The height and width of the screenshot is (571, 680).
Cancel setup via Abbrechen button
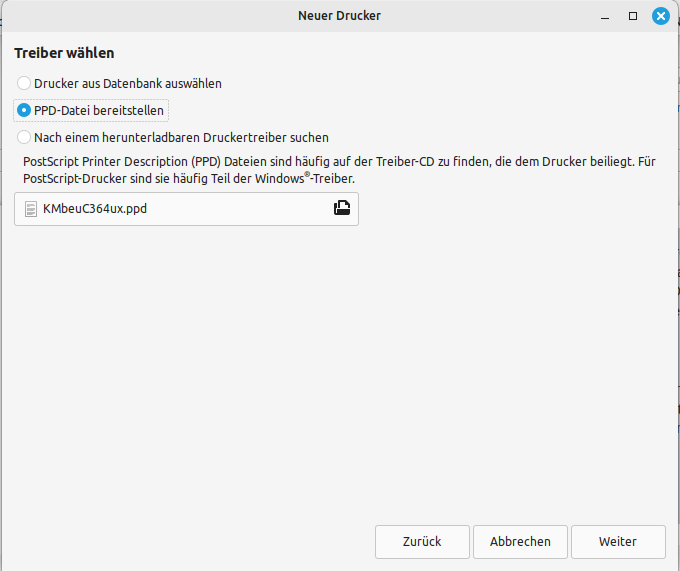(x=520, y=542)
